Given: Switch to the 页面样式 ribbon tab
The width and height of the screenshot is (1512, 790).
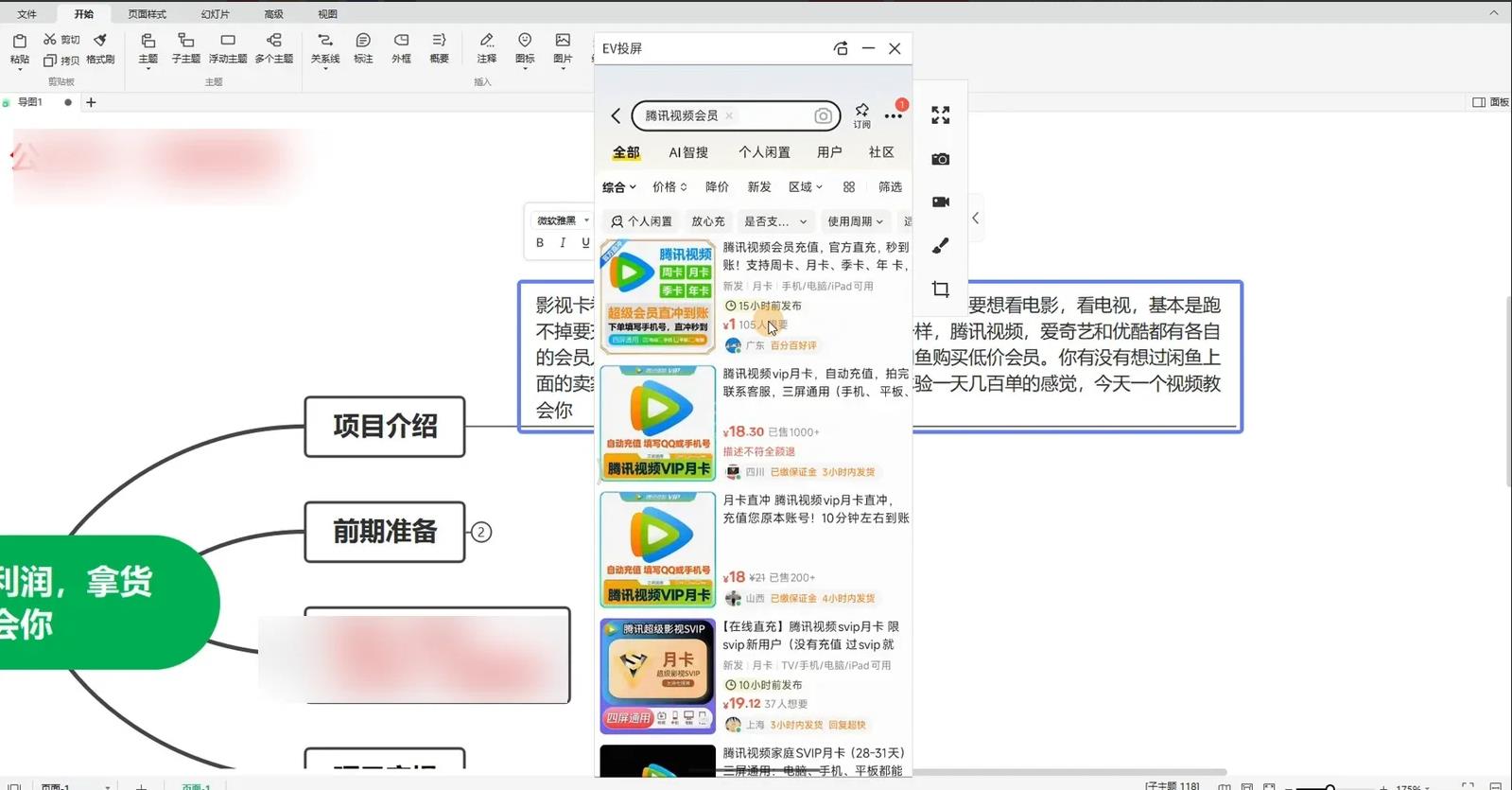Looking at the screenshot, I should click(x=147, y=14).
